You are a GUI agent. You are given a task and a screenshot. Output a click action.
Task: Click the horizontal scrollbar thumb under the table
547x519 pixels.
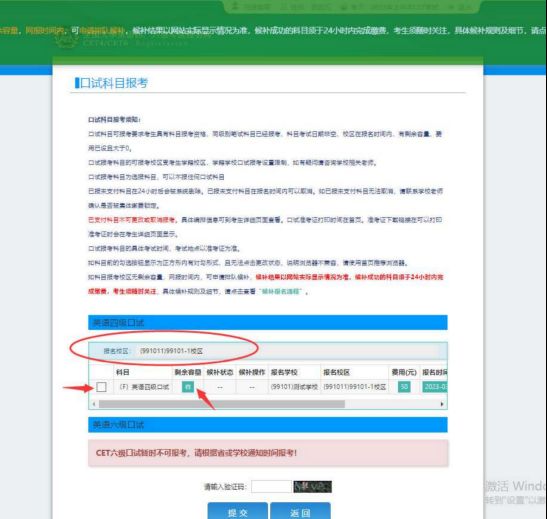pos(222,404)
